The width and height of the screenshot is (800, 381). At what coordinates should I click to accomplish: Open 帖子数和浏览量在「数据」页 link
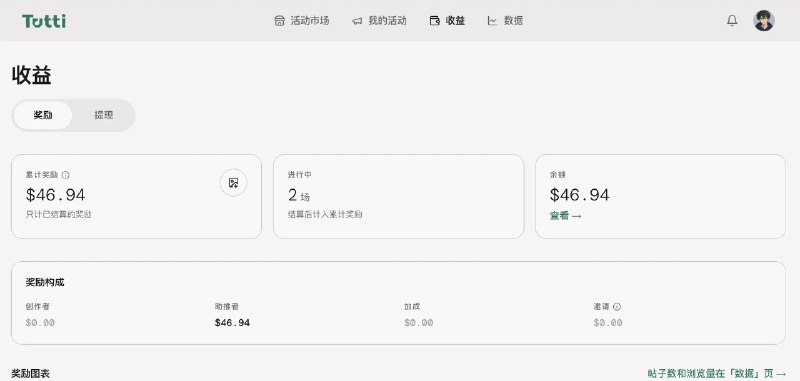[716, 373]
